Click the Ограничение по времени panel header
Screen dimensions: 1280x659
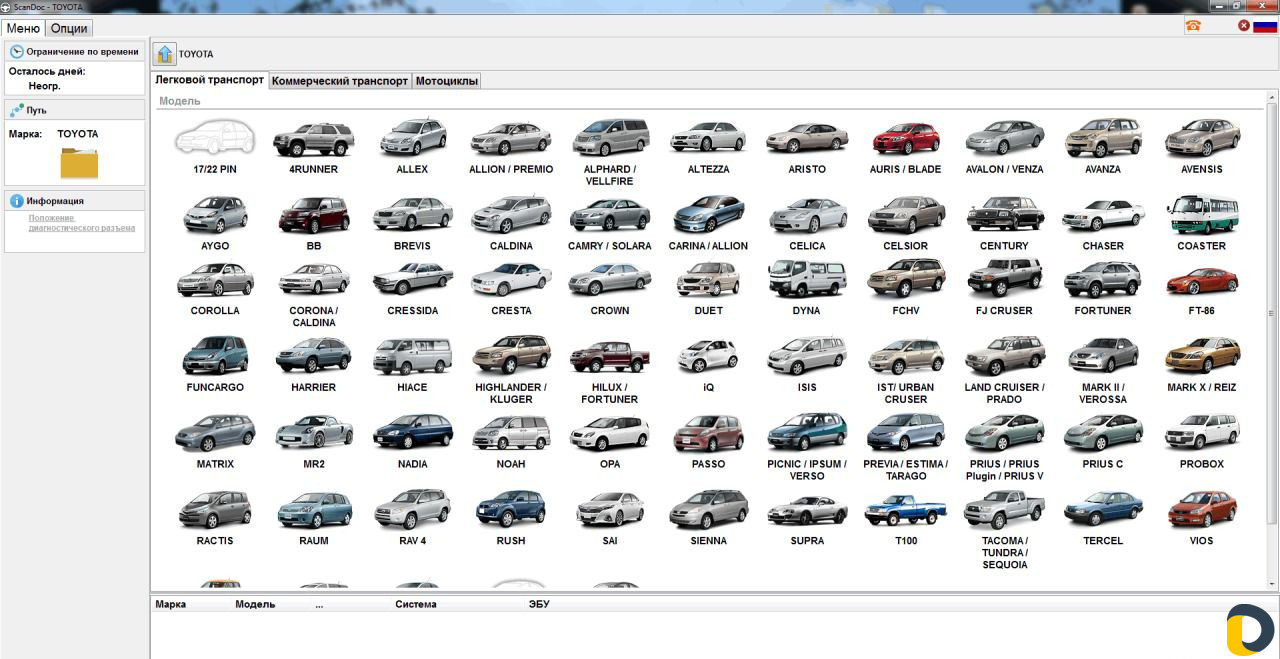pyautogui.click(x=75, y=51)
